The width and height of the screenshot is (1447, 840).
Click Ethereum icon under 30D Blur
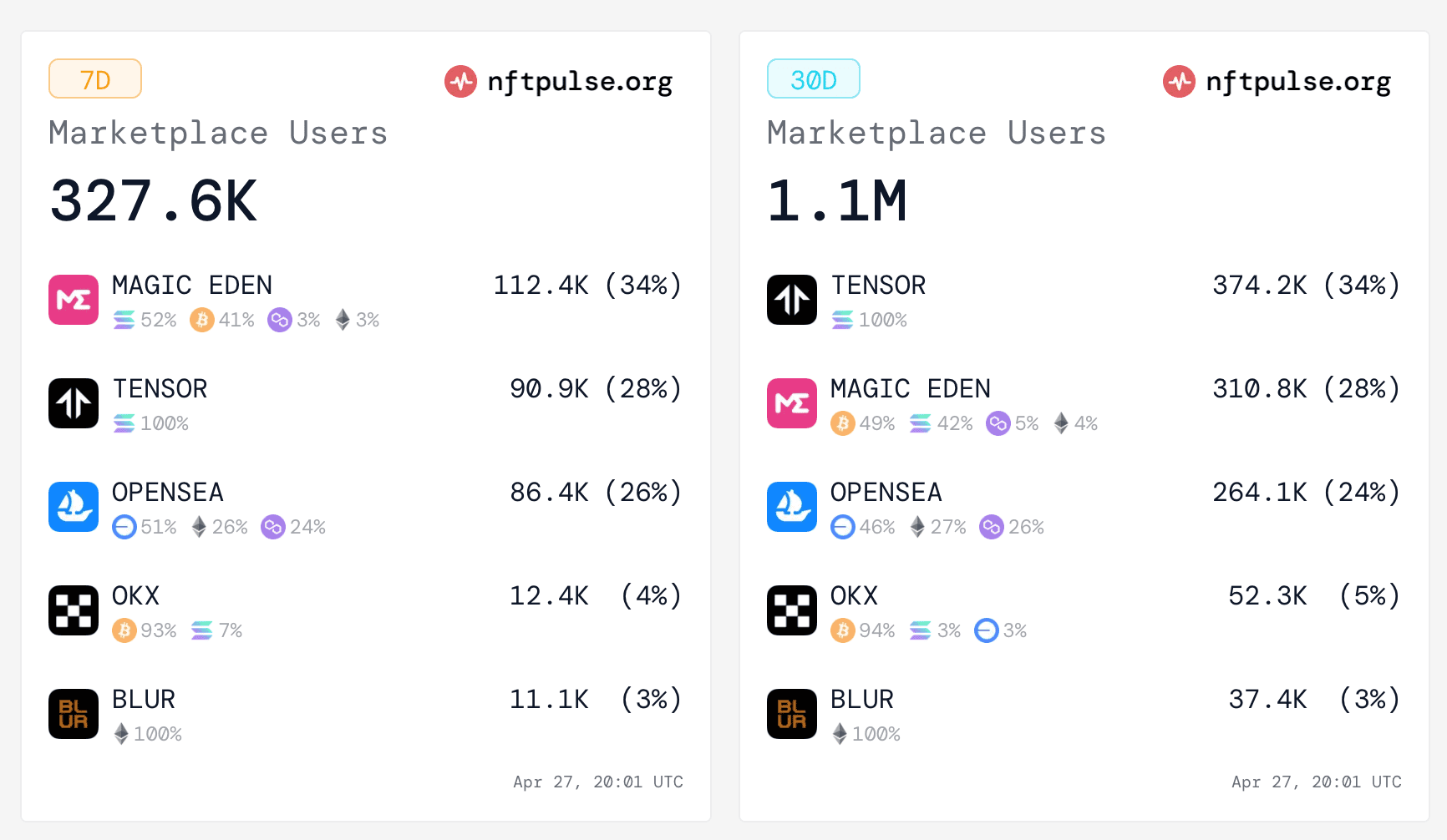pos(840,734)
